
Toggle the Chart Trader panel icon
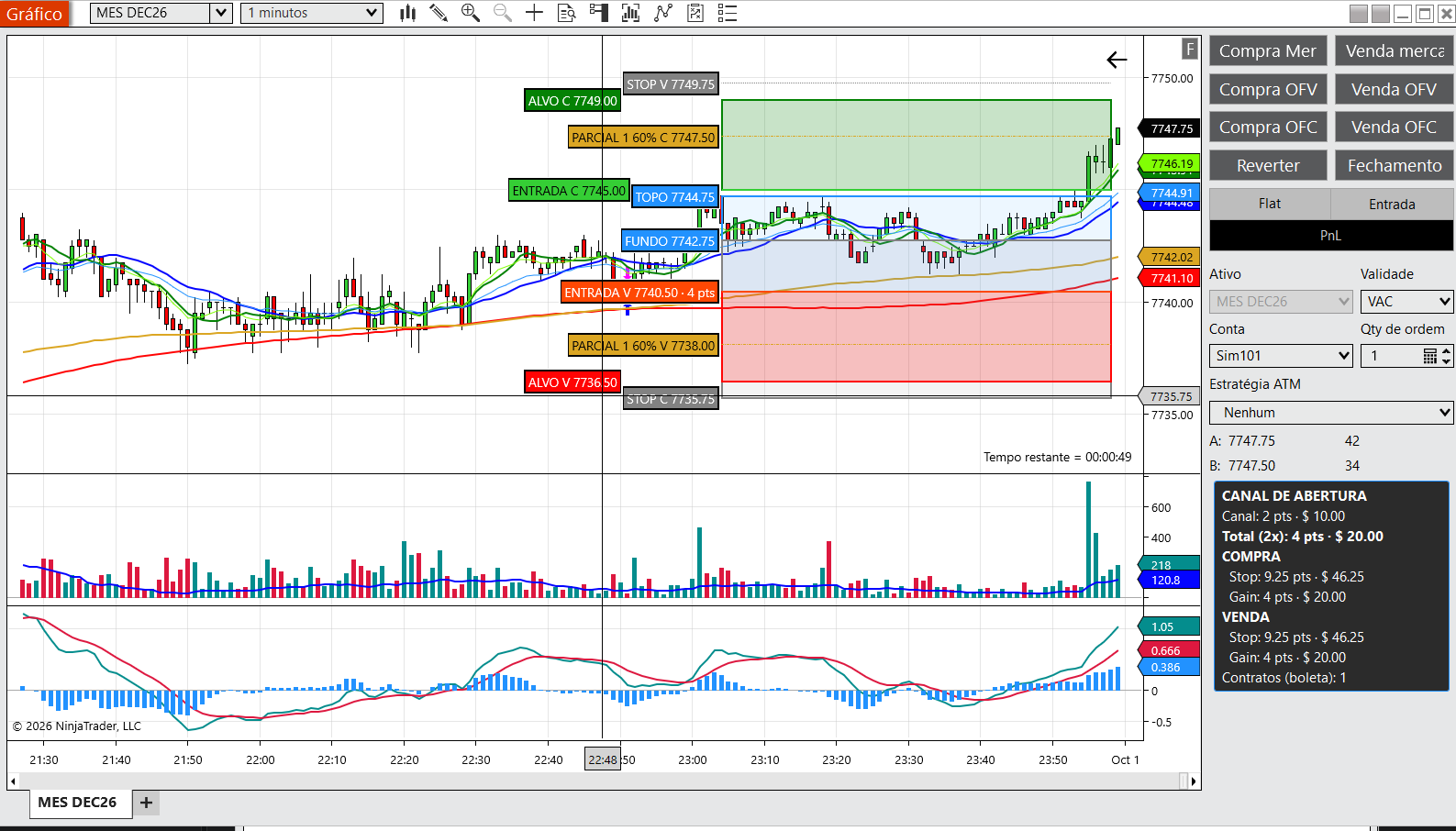[598, 13]
